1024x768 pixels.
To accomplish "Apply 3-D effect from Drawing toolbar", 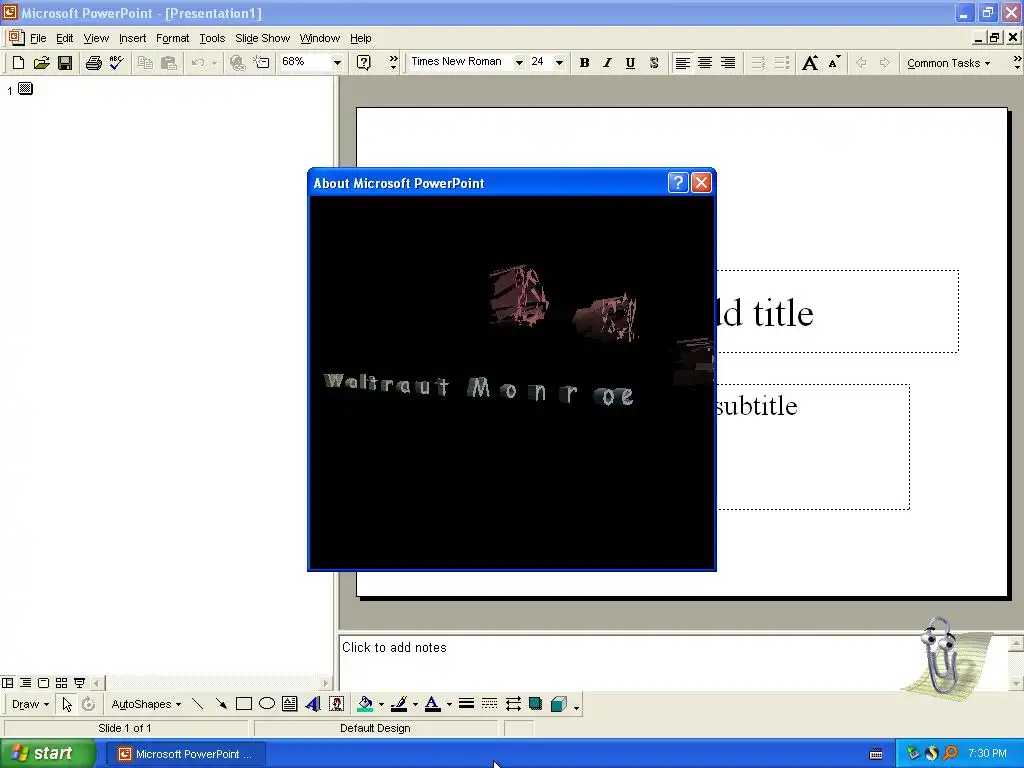I will coord(558,704).
